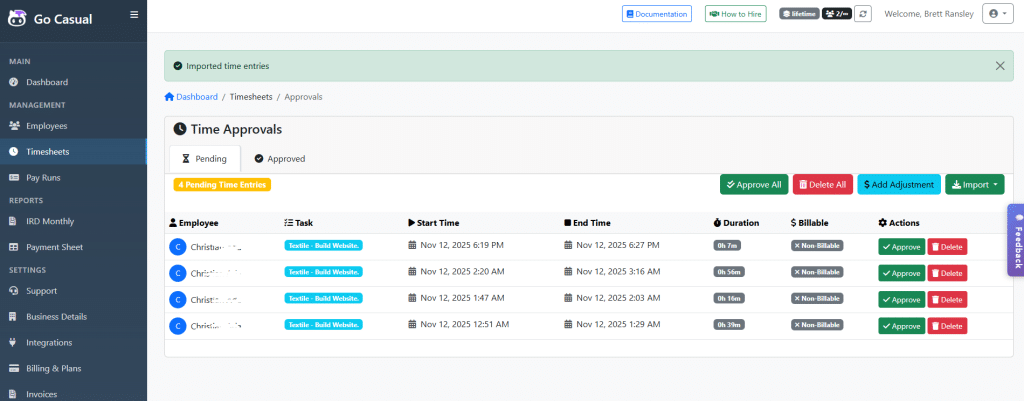Approve the 6:19 PM time entry
This screenshot has width=1024, height=401.
[x=901, y=247]
